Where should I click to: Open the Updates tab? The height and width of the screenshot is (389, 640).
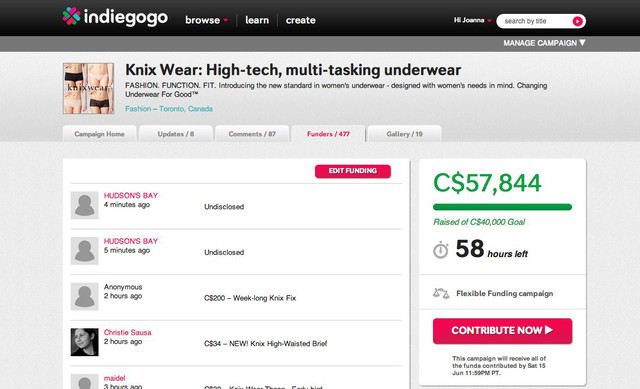pyautogui.click(x=176, y=134)
